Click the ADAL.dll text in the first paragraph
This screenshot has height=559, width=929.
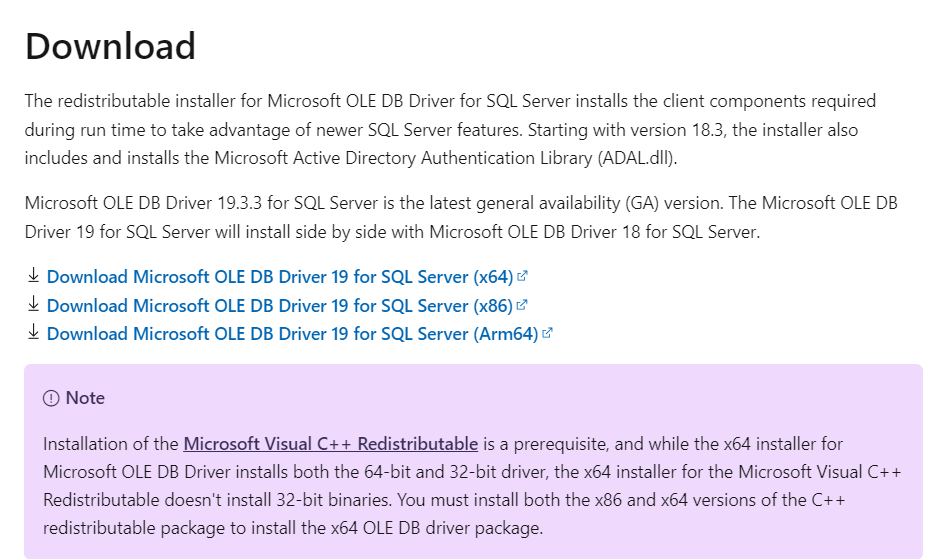(x=637, y=159)
